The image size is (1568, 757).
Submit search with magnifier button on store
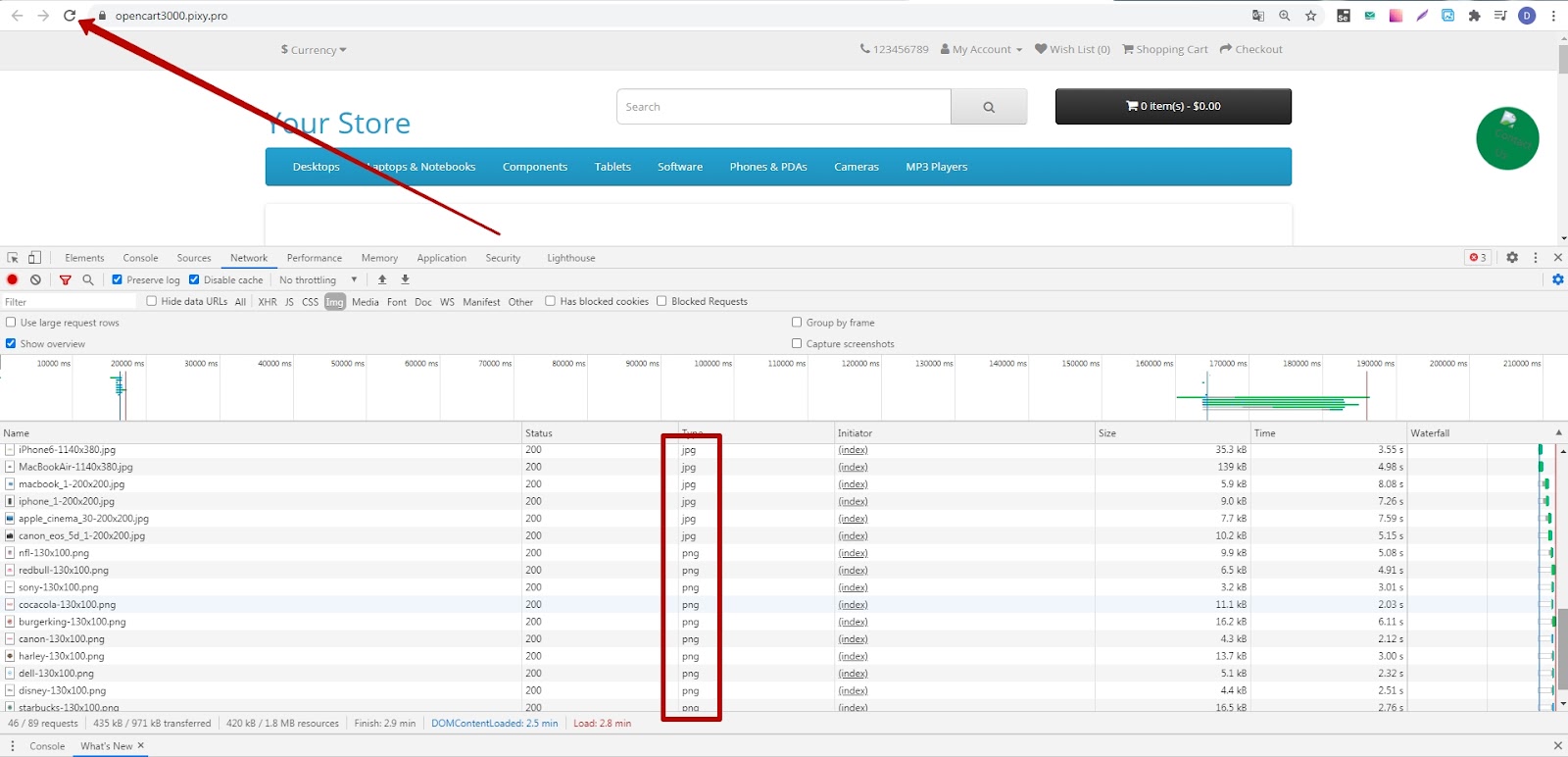pos(989,107)
